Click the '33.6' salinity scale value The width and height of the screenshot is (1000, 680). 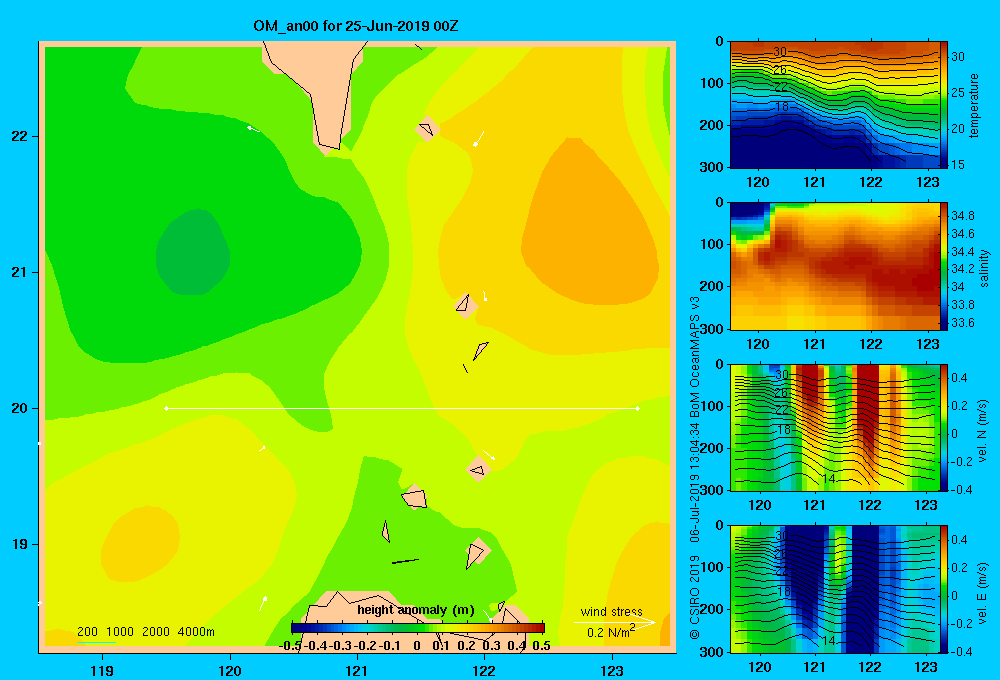(962, 323)
